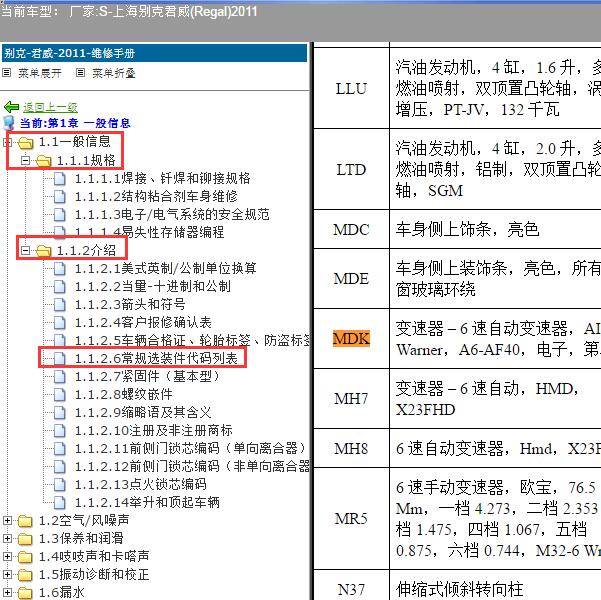Open 1.1.2.10注册及非注册商标 page
601x600 pixels.
click(154, 431)
